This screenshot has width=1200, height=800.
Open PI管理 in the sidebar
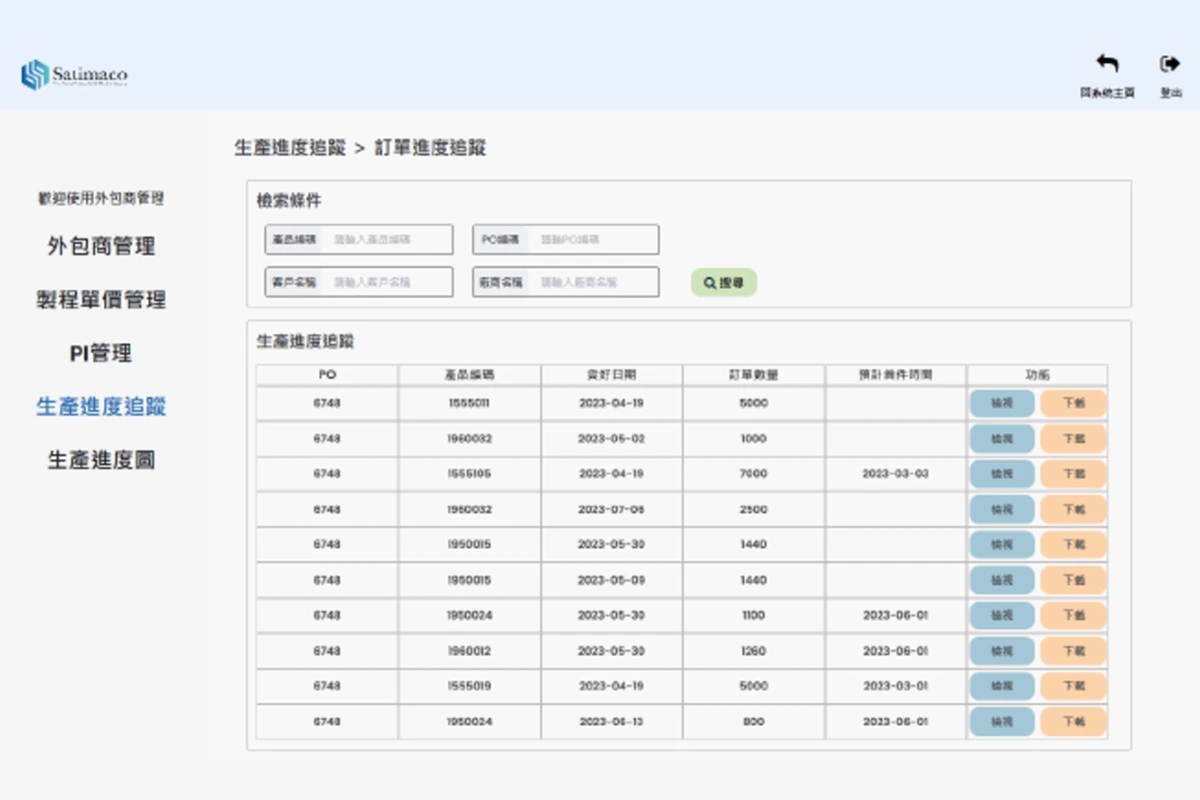click(101, 353)
